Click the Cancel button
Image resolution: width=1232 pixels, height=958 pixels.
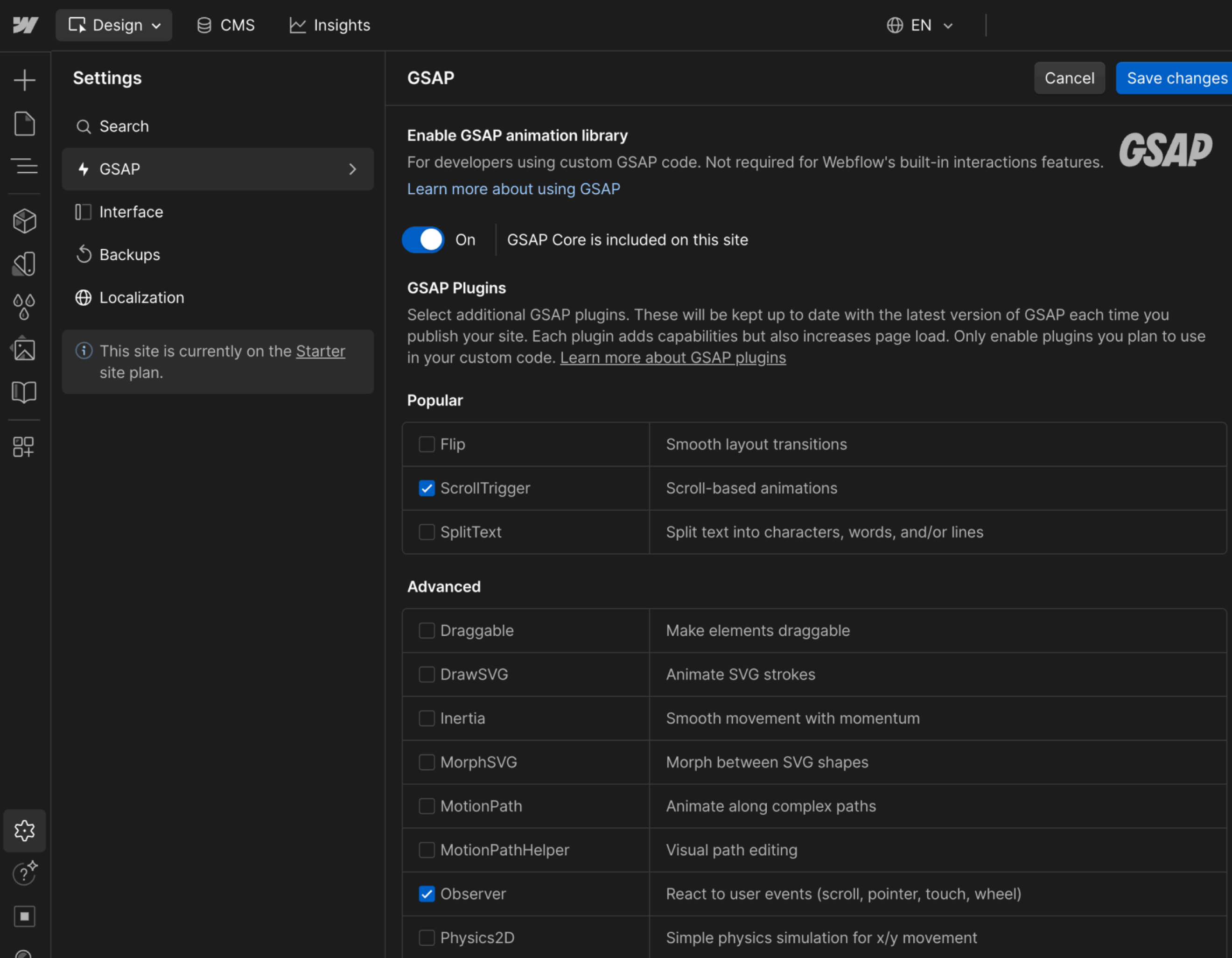(x=1069, y=78)
